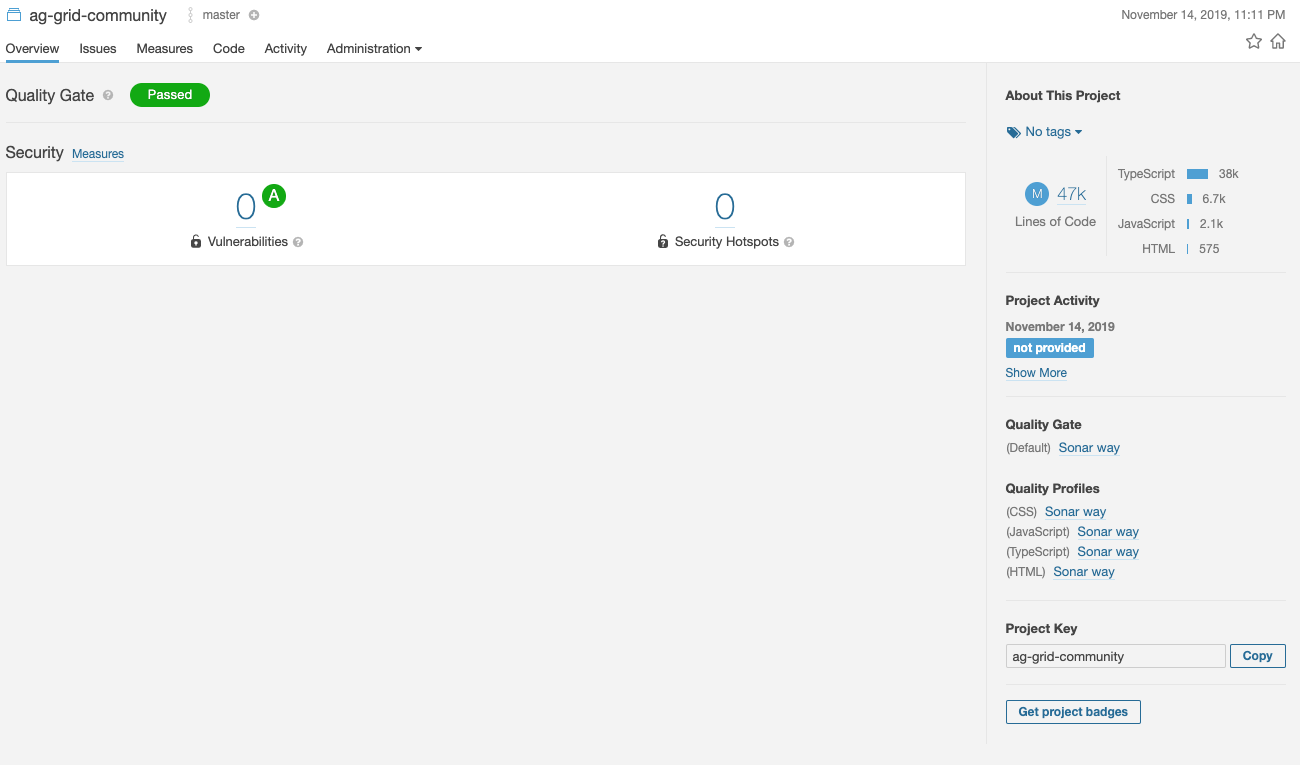Open the 0 Security Hotspots count link
Viewport: 1300px width, 765px height.
click(x=725, y=207)
